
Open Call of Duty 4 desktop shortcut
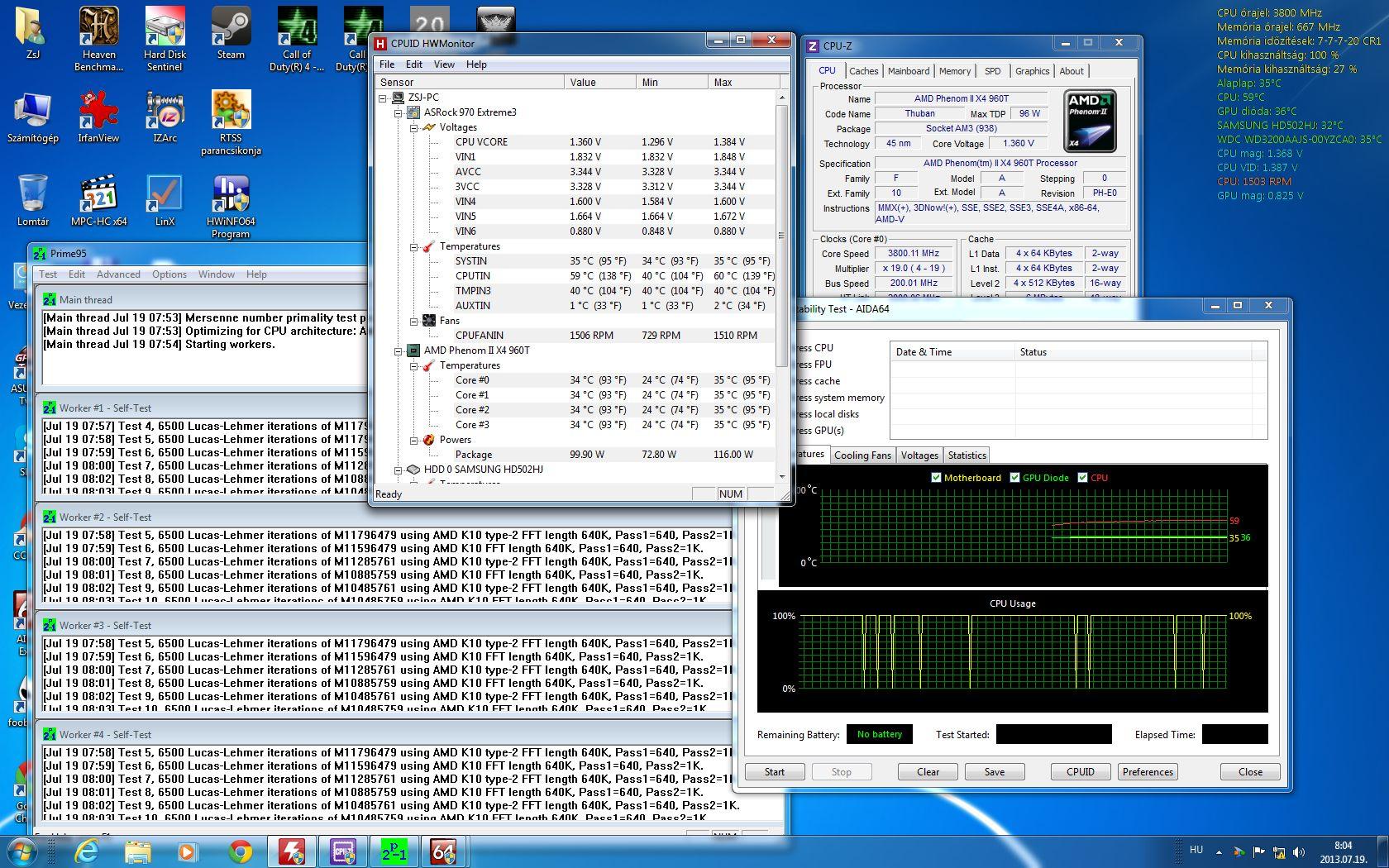point(297,37)
